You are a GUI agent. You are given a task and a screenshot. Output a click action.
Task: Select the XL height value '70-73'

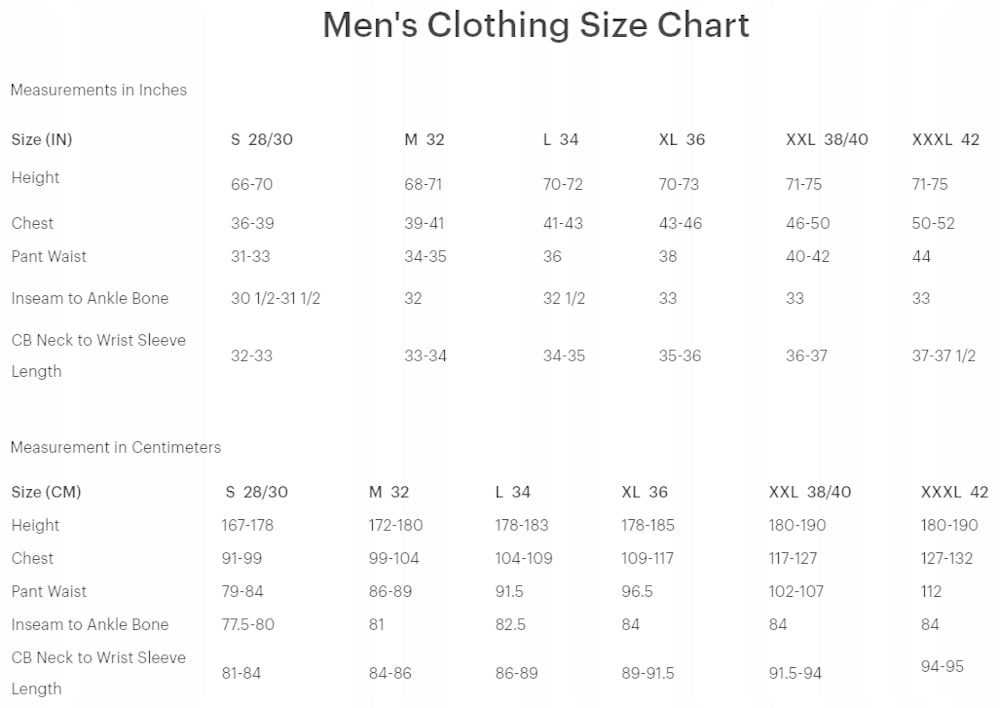[x=679, y=184]
